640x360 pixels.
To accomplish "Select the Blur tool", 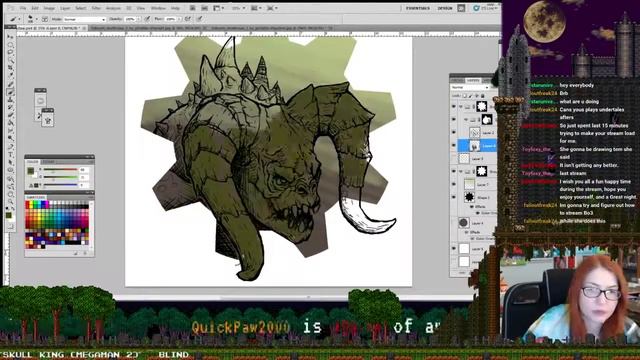I will coord(10,131).
